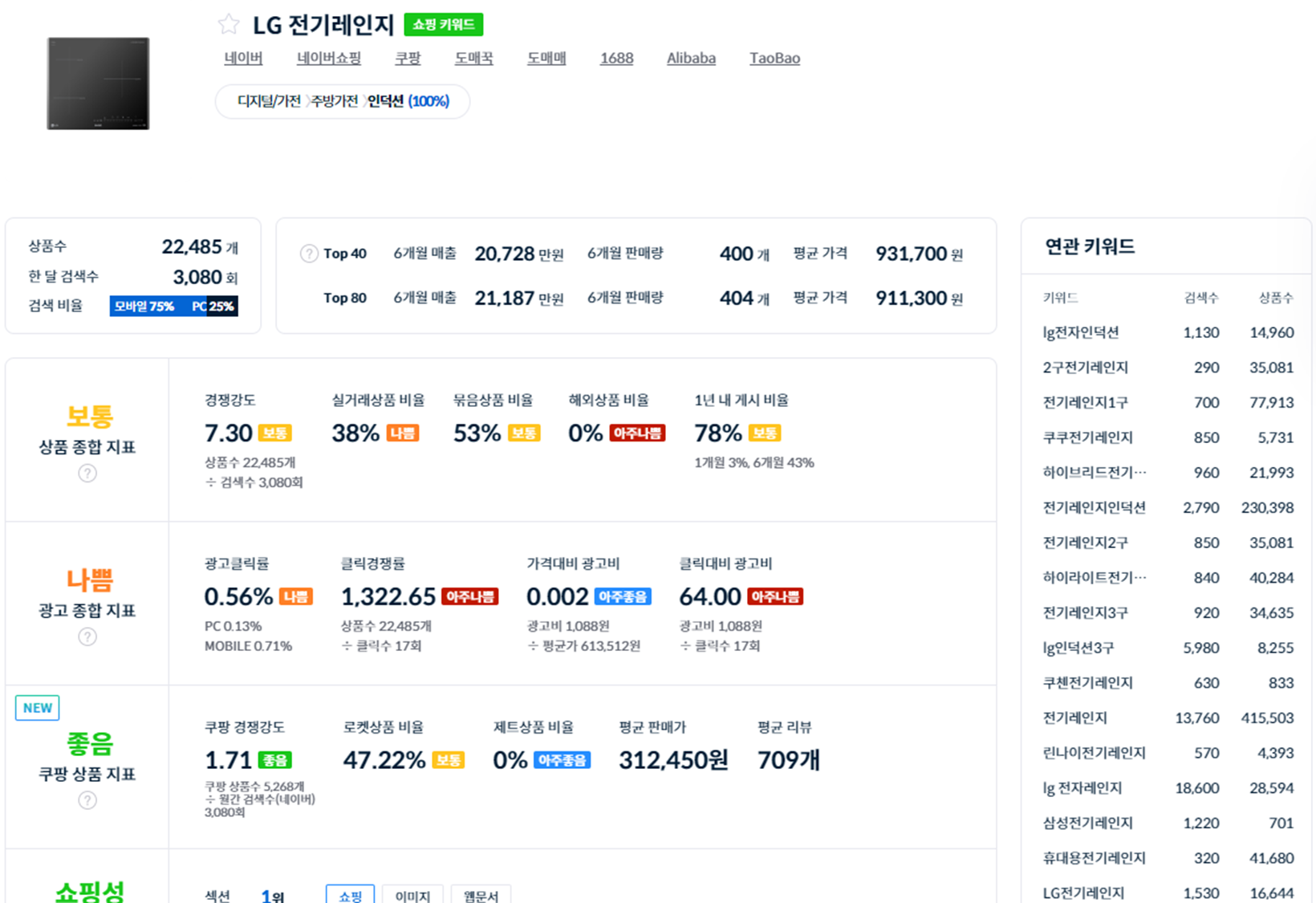
Task: Click the Top 80 평균 가격 911,300 value
Action: pos(912,298)
